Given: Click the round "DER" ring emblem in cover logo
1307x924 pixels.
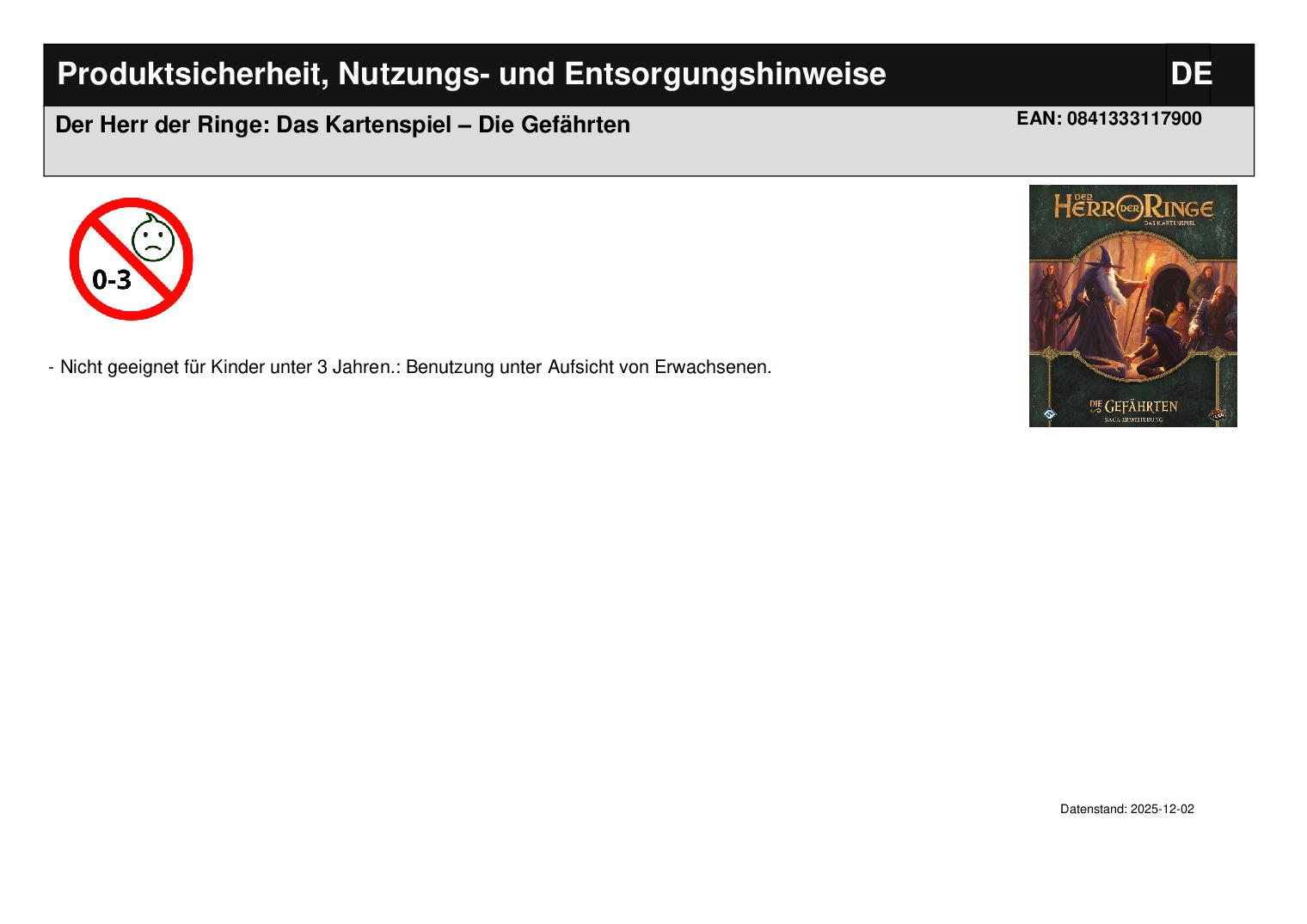Looking at the screenshot, I should tap(1129, 210).
